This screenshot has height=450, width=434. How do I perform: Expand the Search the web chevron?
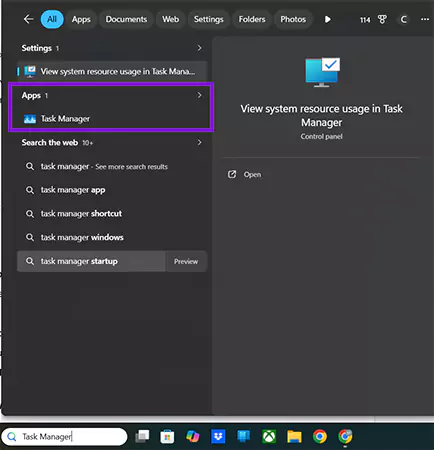[x=199, y=142]
